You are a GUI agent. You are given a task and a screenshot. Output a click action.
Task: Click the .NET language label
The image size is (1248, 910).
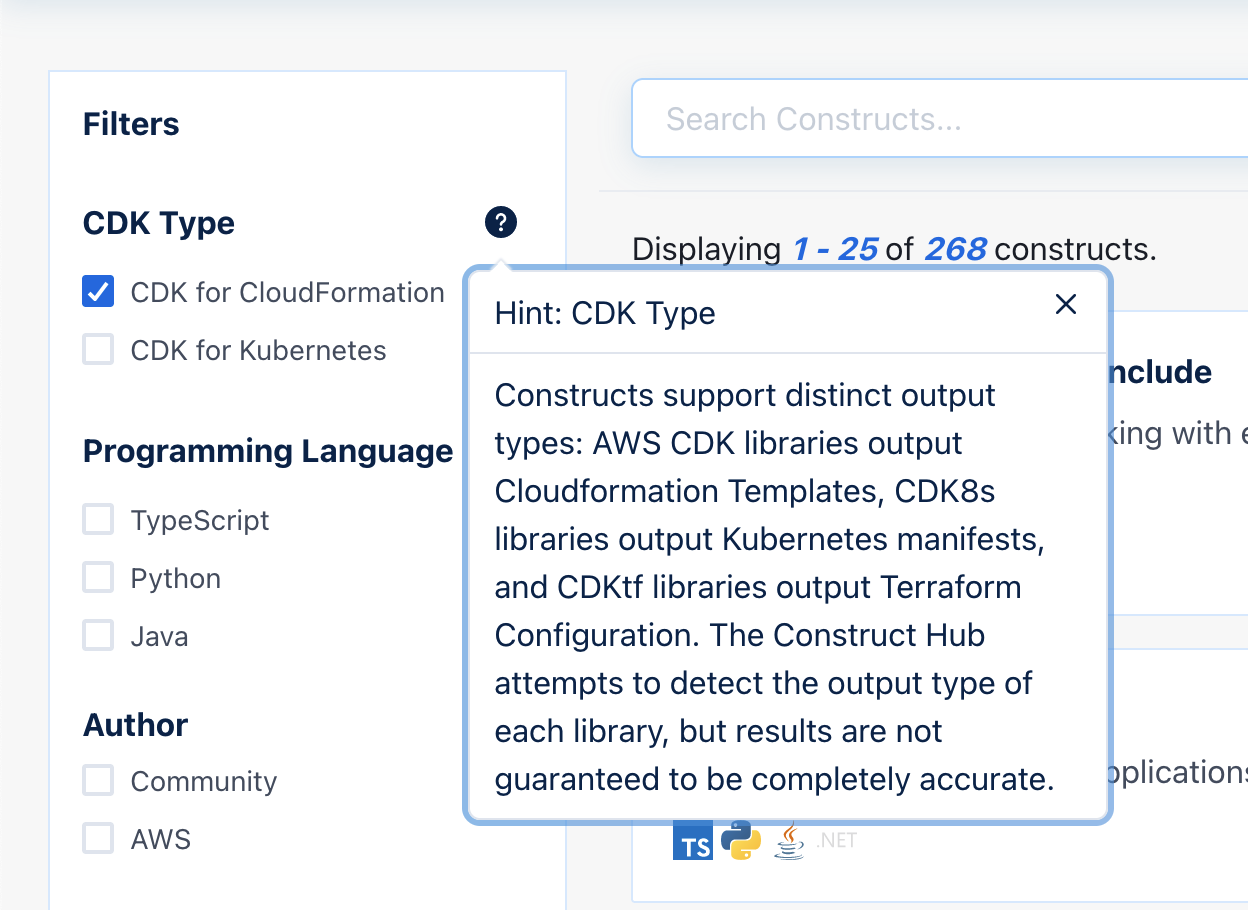[836, 840]
